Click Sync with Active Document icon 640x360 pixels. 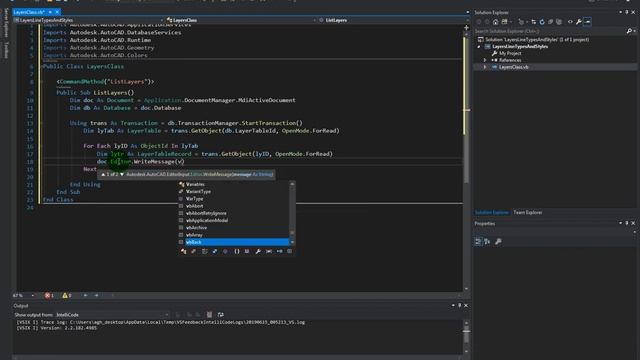click(x=533, y=22)
